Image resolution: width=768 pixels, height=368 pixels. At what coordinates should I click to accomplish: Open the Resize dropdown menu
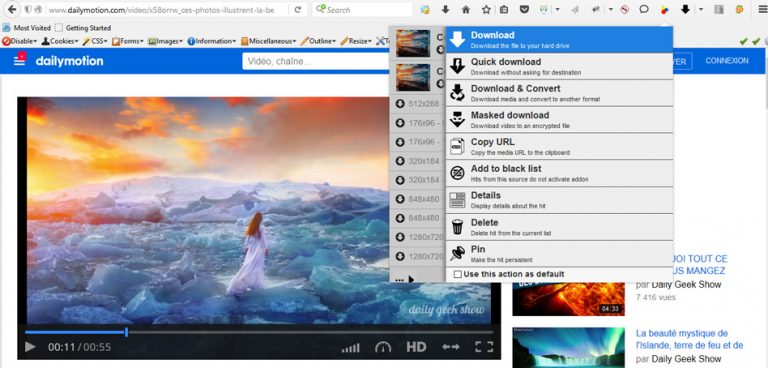(356, 42)
